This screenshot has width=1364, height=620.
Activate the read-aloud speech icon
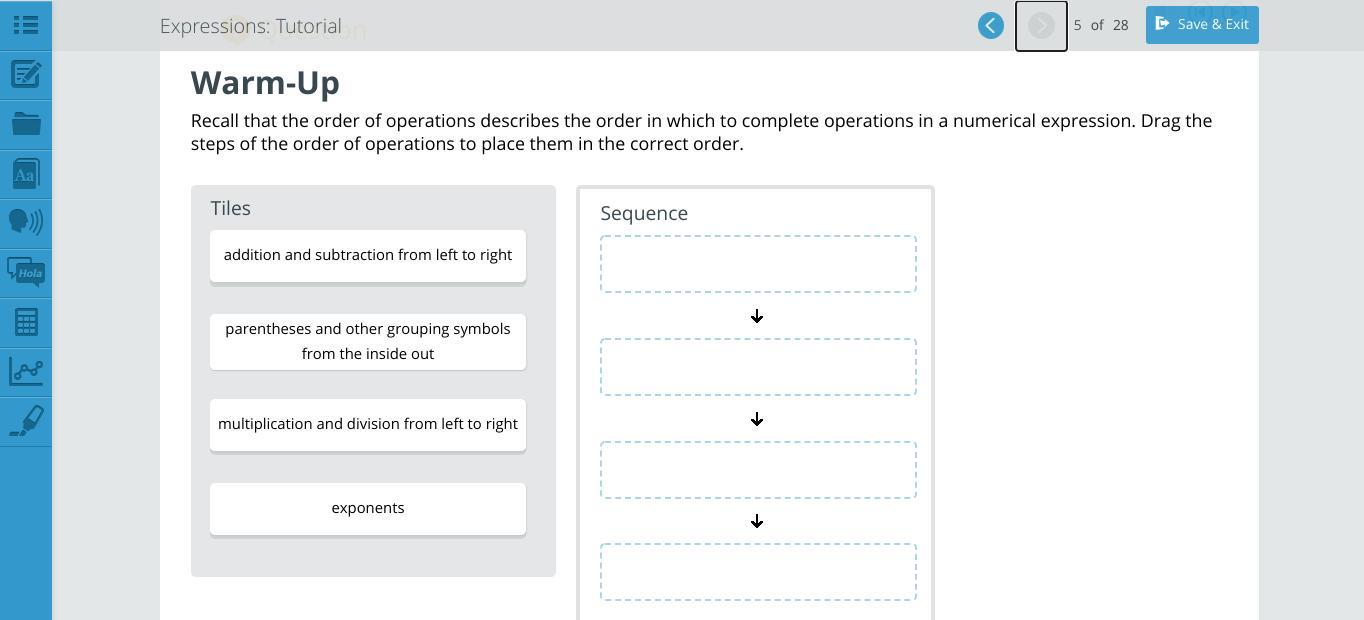(x=26, y=222)
